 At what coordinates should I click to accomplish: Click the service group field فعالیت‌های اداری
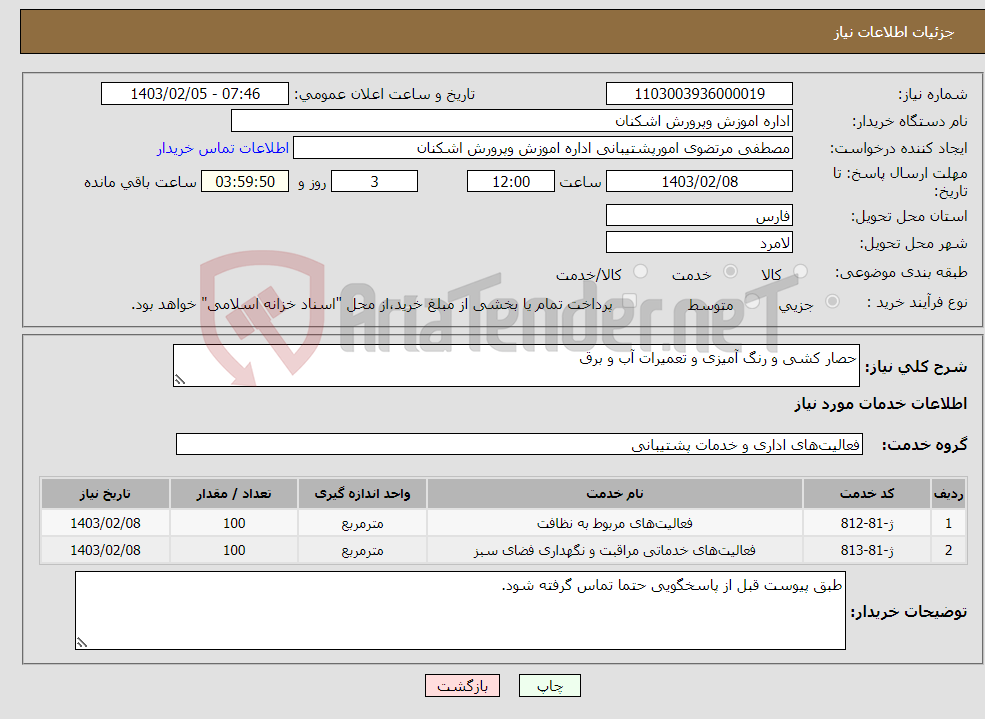pyautogui.click(x=520, y=444)
